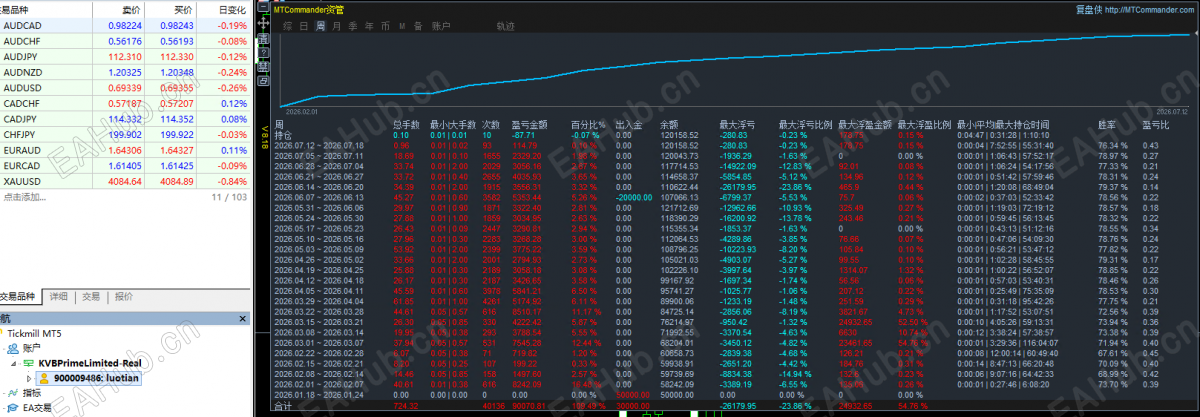Select the 交易品种 tab under Market Watch
Image resolution: width=1200 pixels, height=417 pixels.
[18, 297]
